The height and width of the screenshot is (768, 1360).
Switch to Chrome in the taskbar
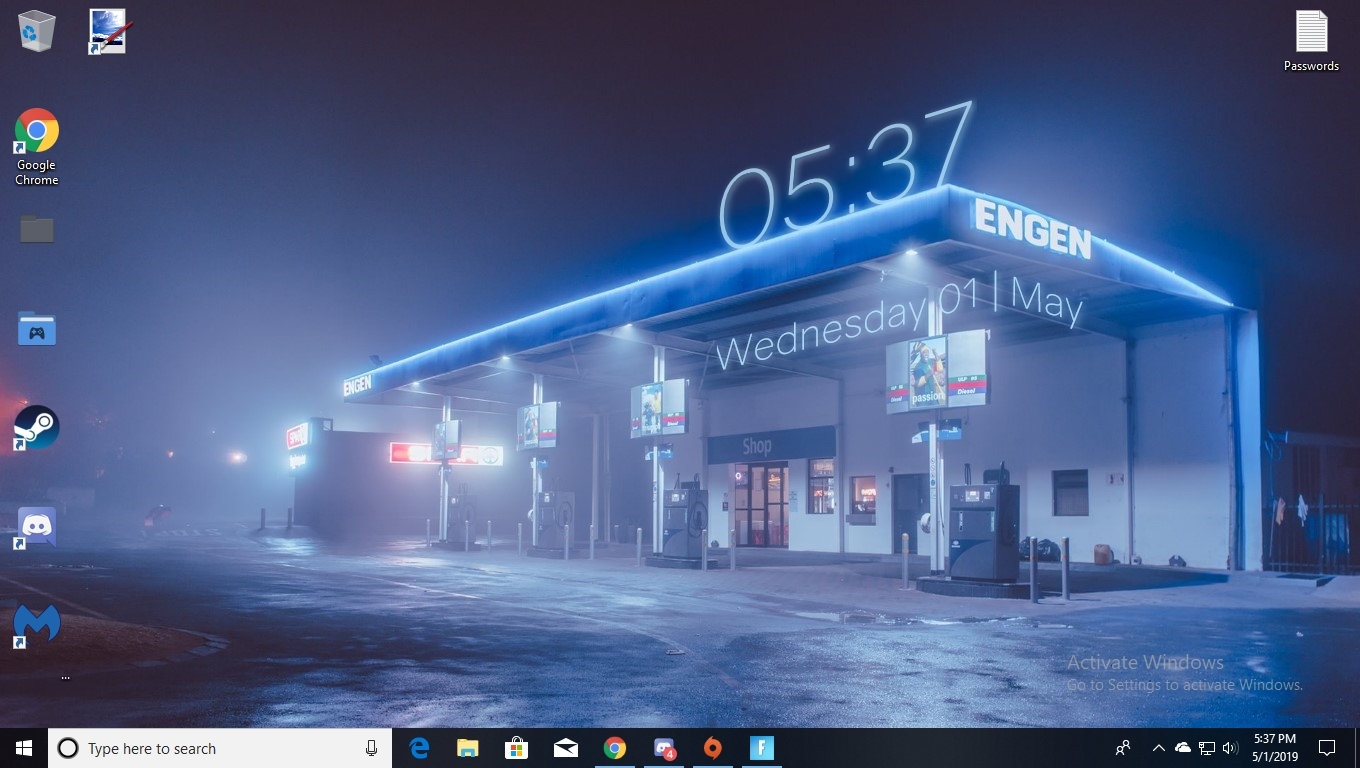tap(614, 748)
